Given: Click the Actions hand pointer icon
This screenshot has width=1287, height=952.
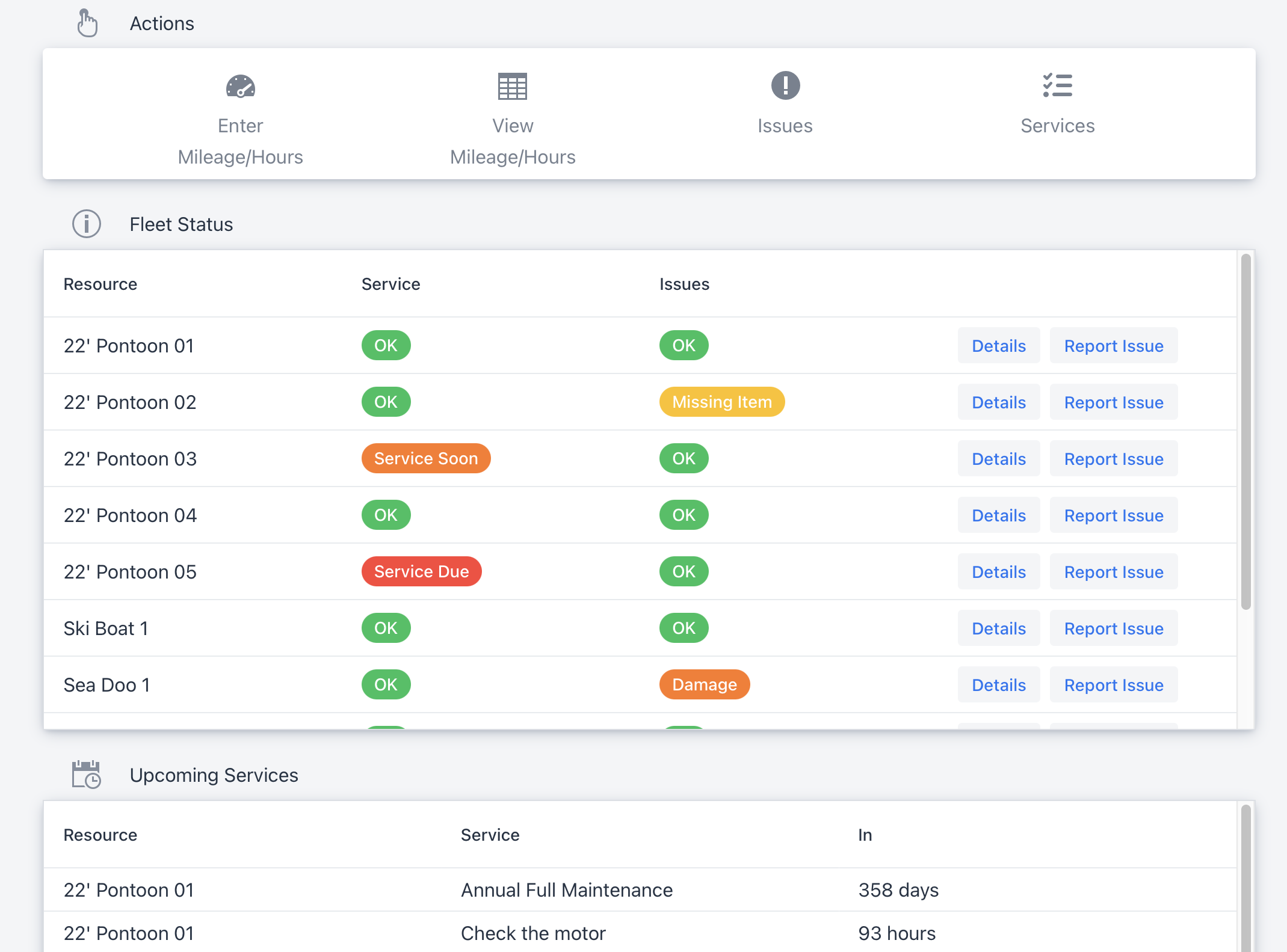Looking at the screenshot, I should [87, 23].
